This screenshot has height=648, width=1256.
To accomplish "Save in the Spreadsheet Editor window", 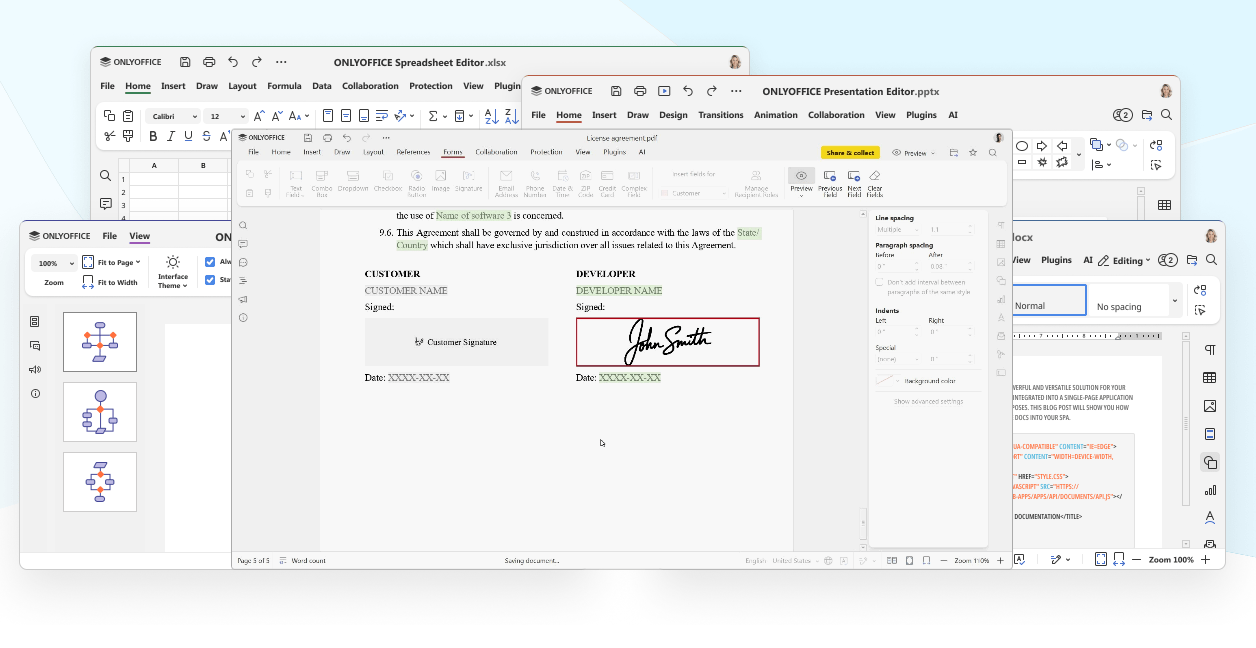I will pos(185,62).
